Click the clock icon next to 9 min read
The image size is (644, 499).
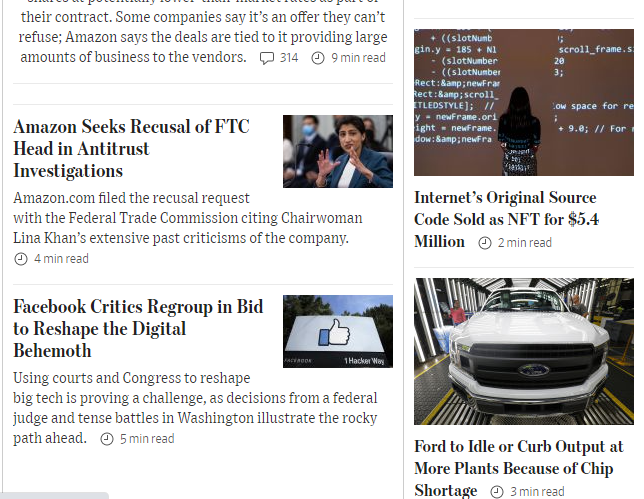318,58
